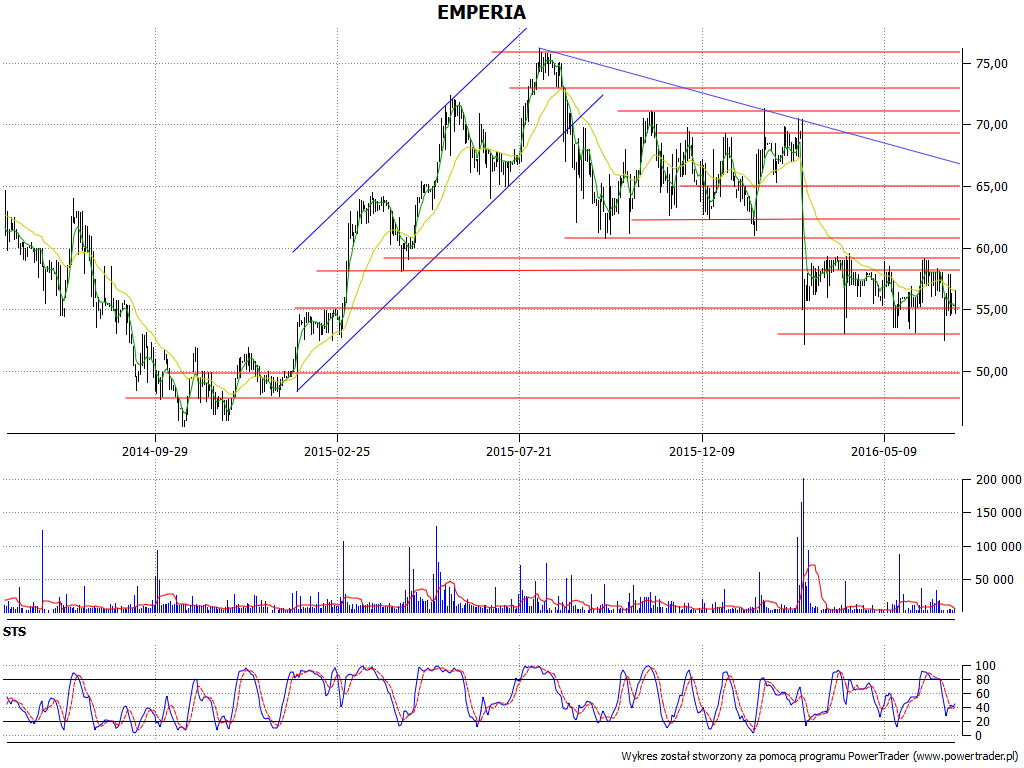Click the tallest volume bar near 200 000
The width and height of the screenshot is (1024, 768).
[x=803, y=545]
